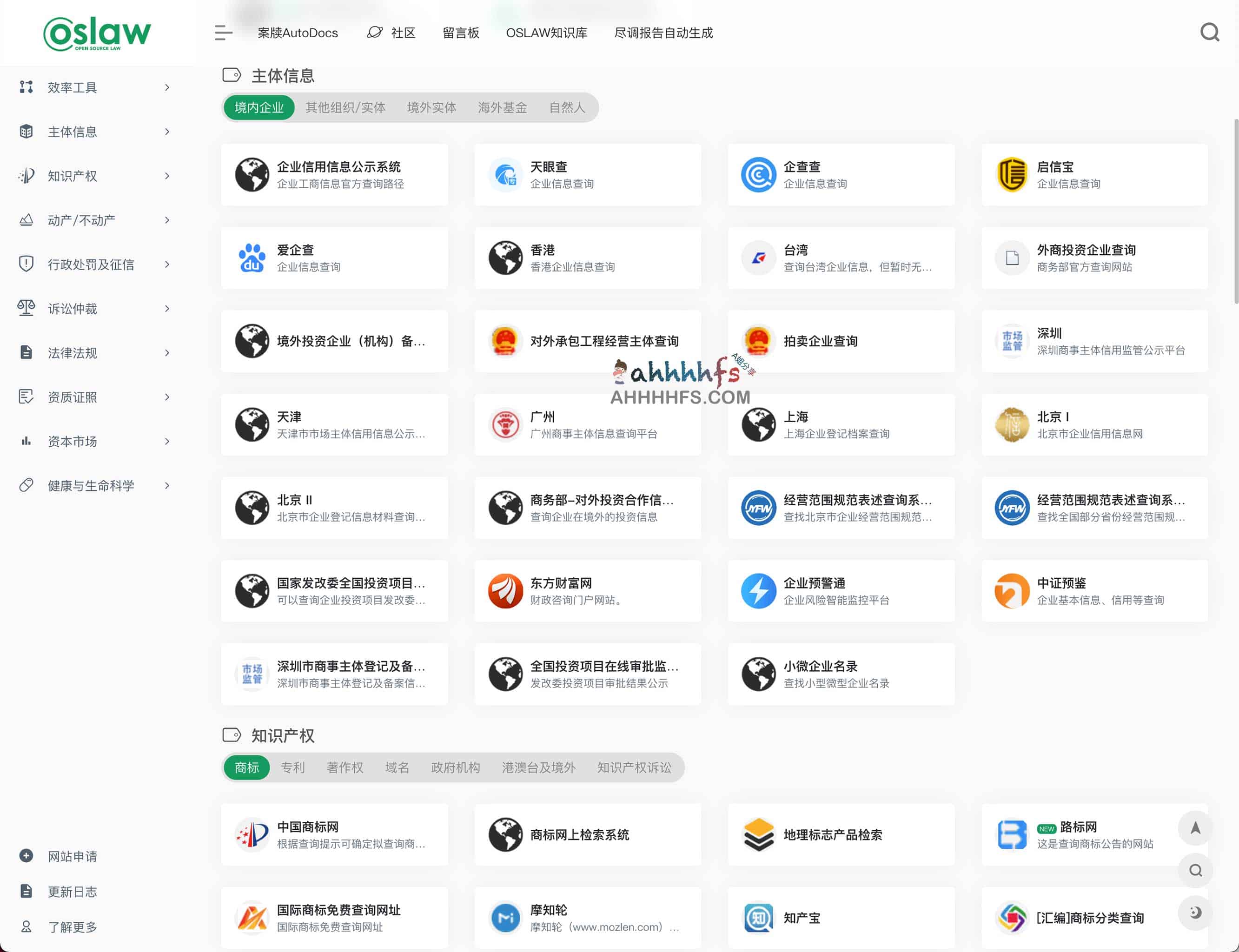Expand 健康与生命科学 sidebar item
1239x952 pixels.
pos(93,486)
